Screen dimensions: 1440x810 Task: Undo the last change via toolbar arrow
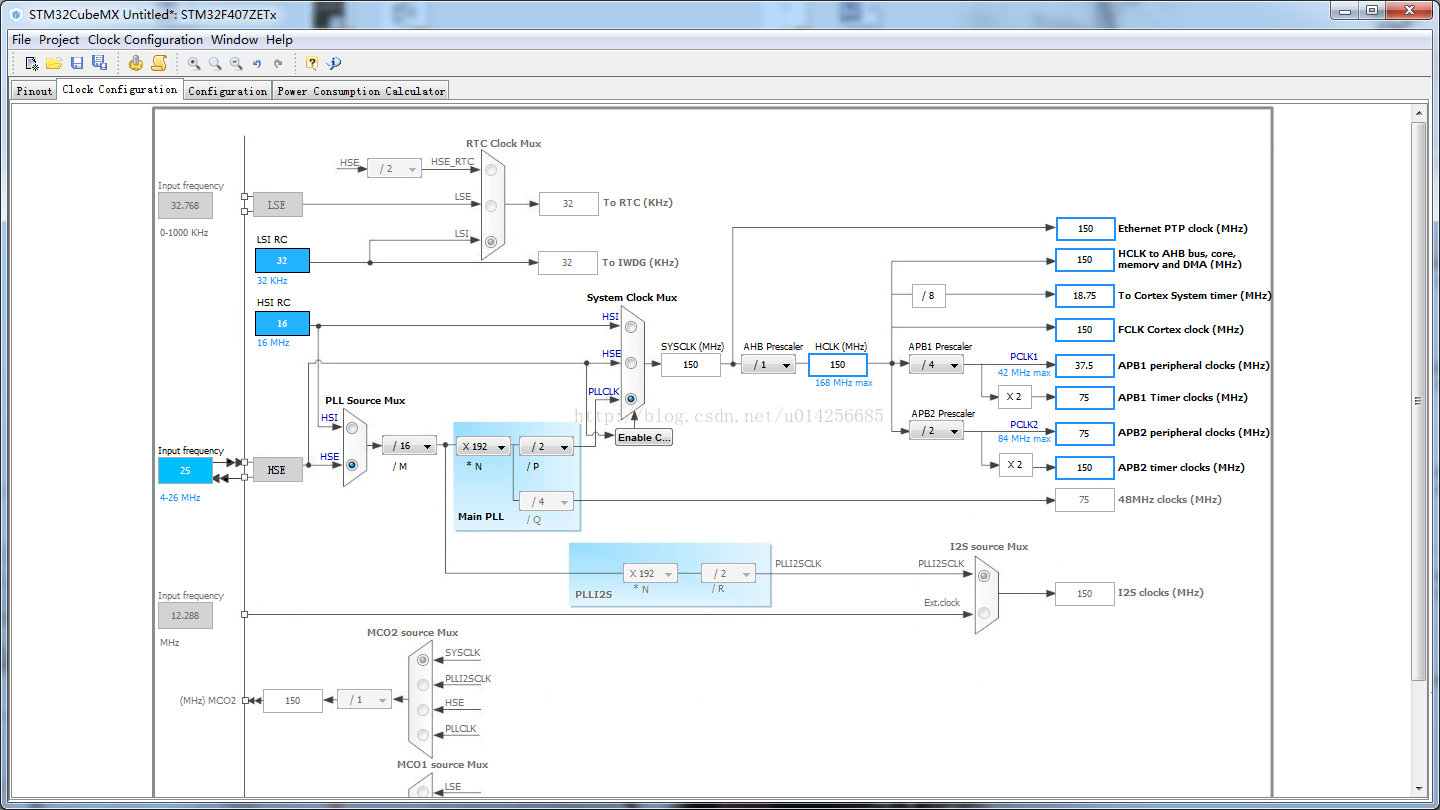click(x=257, y=63)
